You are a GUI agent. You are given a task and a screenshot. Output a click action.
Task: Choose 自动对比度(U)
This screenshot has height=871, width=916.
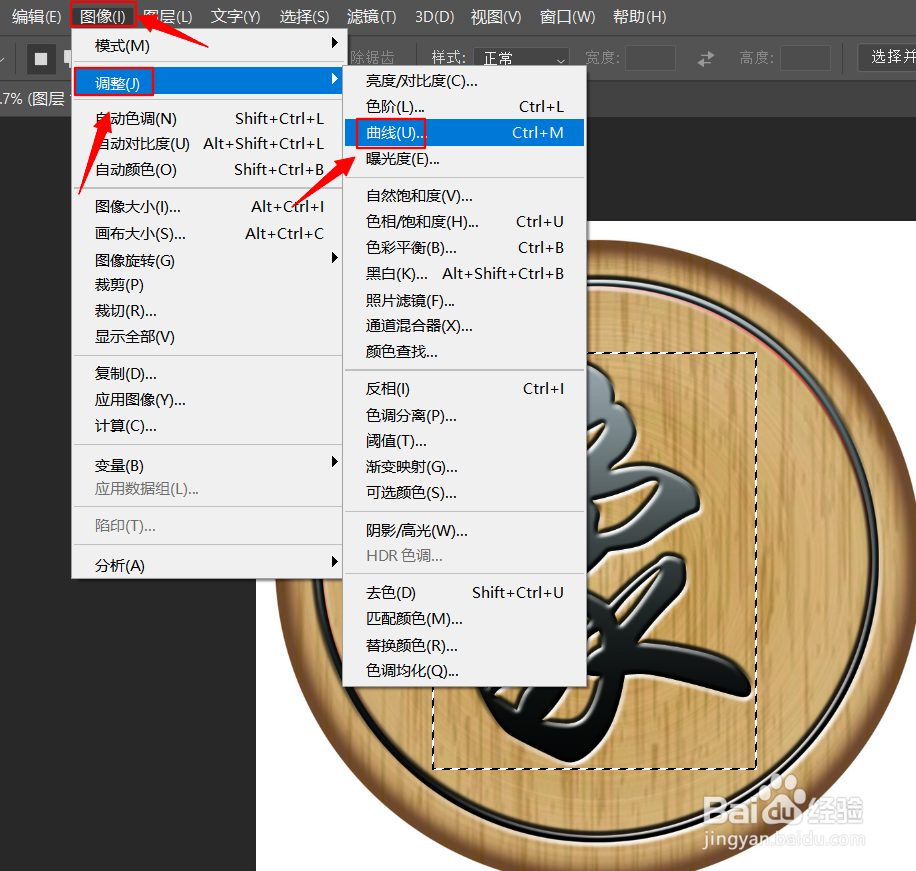tap(207, 144)
